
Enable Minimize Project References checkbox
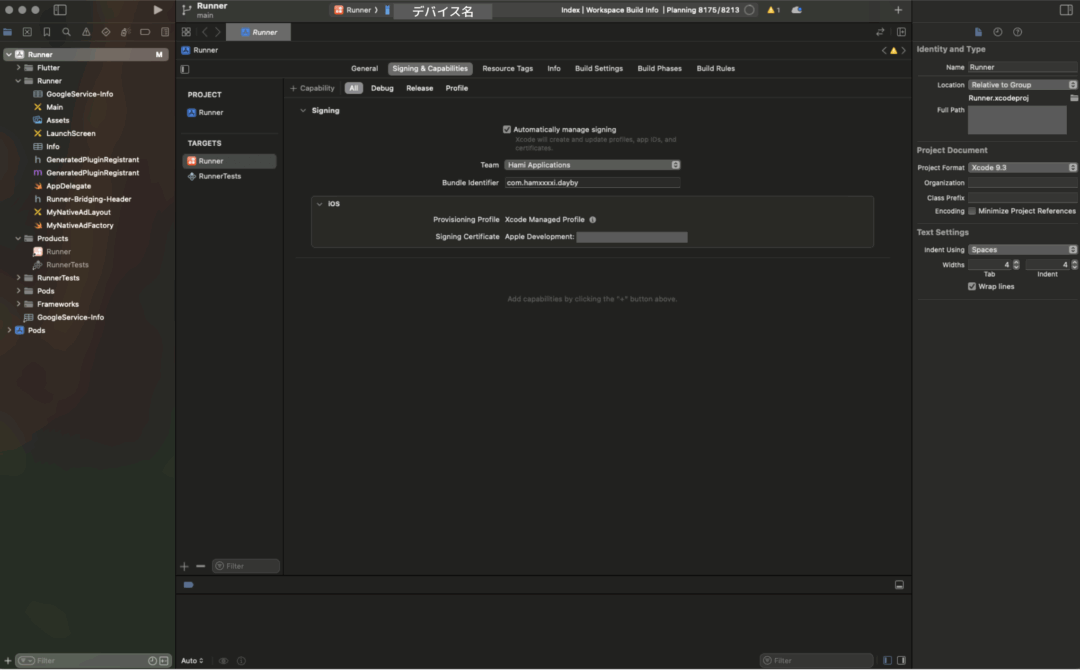972,211
